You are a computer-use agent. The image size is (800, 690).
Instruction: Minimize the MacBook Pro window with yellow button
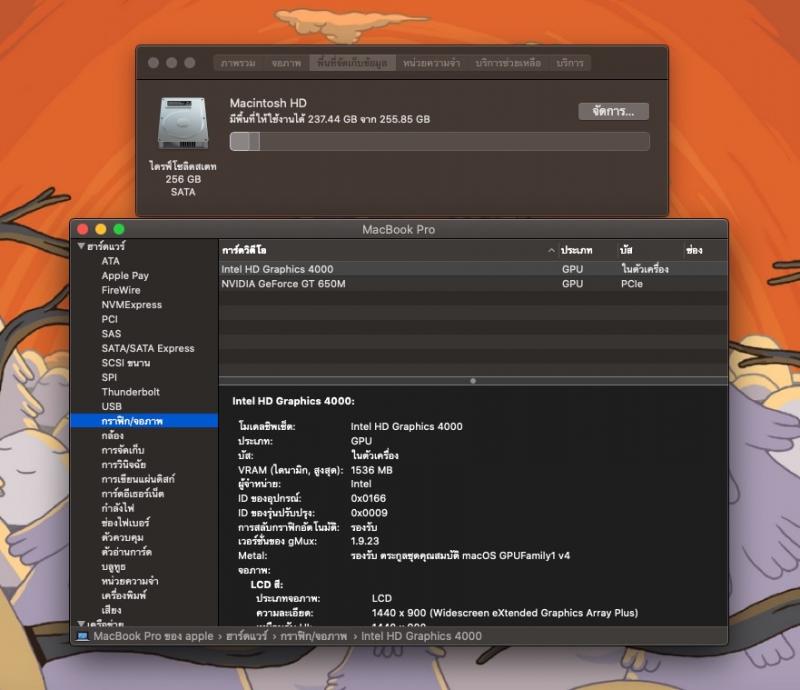click(101, 229)
